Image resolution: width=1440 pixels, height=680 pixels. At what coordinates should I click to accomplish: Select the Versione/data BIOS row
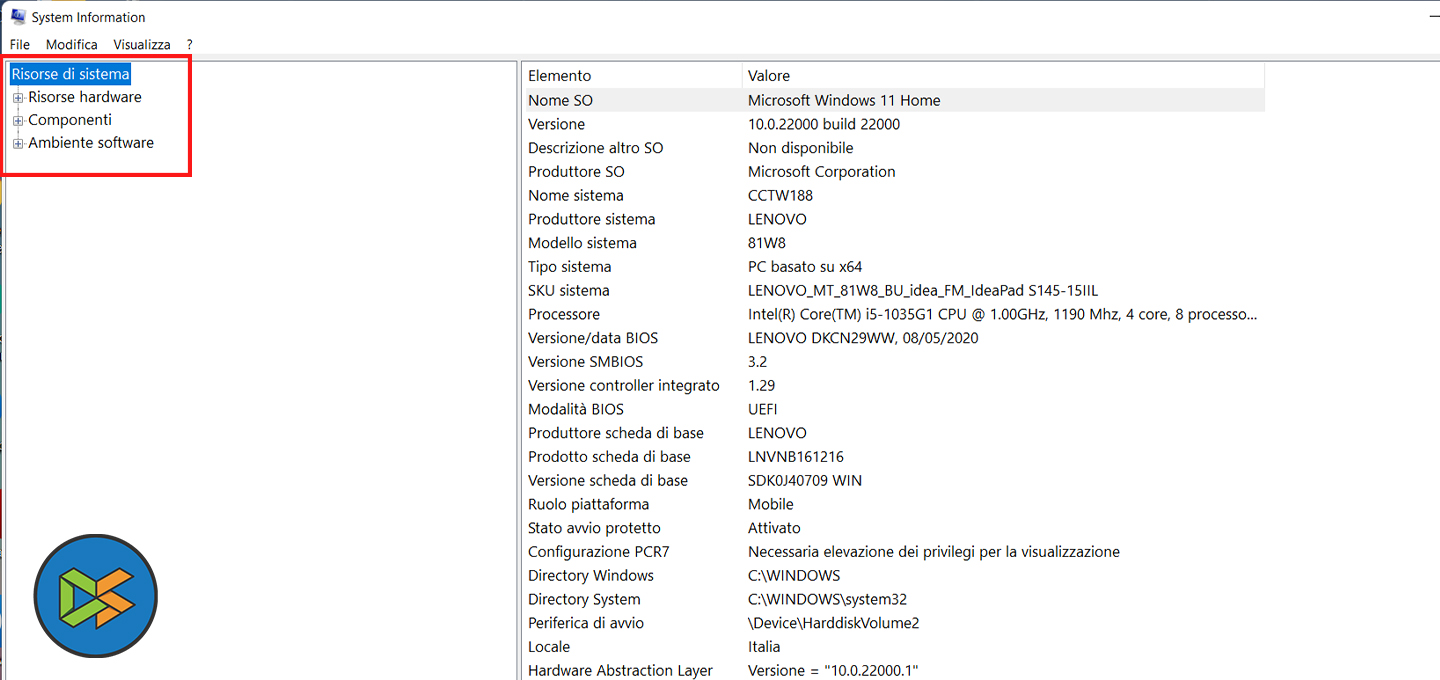[x=894, y=338]
